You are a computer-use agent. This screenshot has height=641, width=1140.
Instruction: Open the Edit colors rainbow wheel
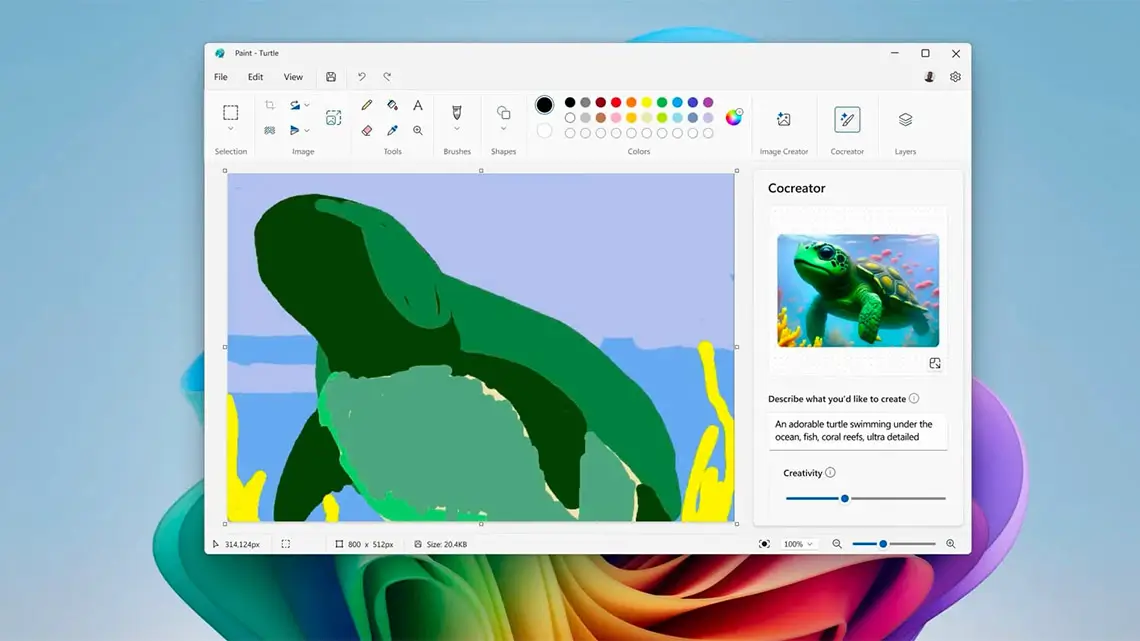(734, 117)
